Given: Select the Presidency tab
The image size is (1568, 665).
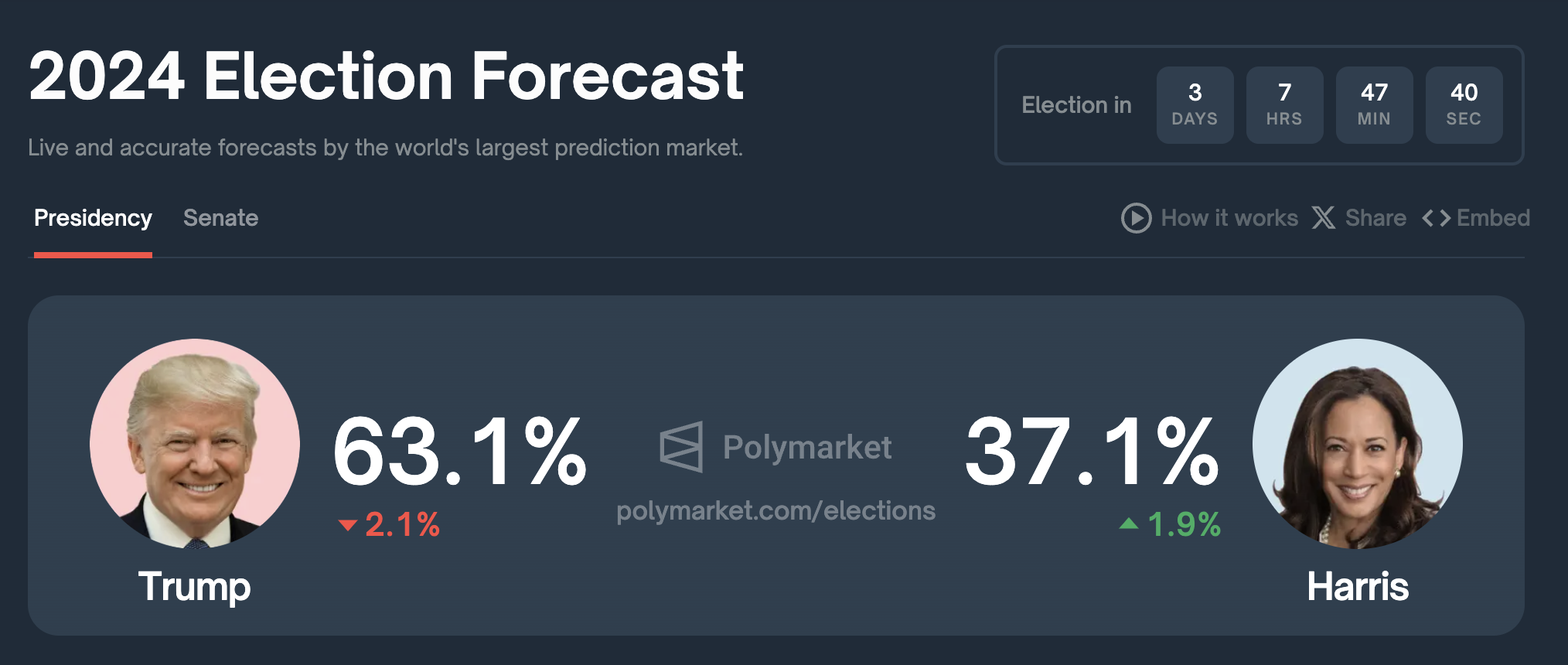Looking at the screenshot, I should [x=93, y=218].
